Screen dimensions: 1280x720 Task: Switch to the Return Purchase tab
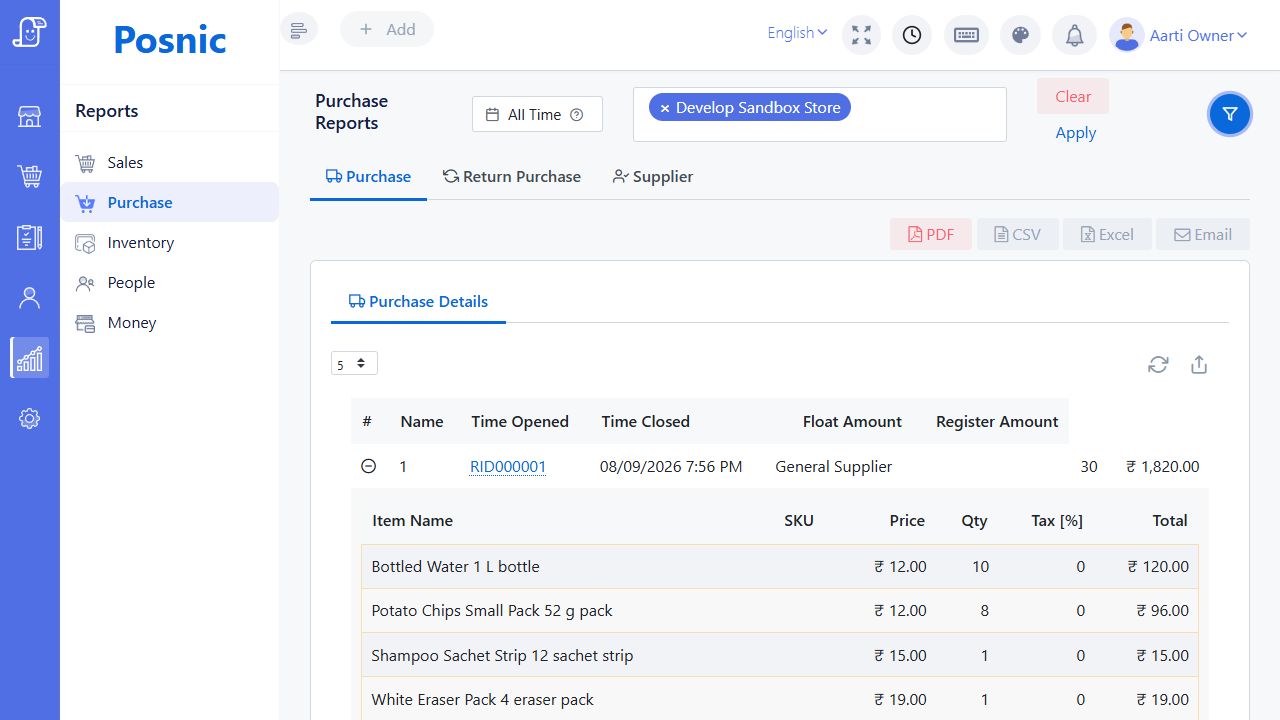click(x=512, y=176)
